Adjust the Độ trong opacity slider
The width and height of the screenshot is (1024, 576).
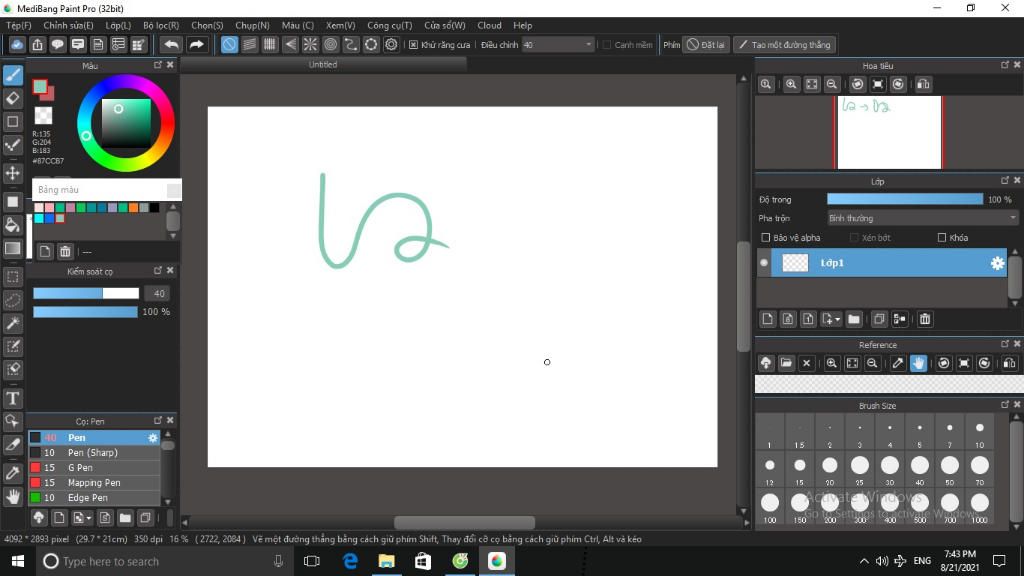[x=904, y=199]
